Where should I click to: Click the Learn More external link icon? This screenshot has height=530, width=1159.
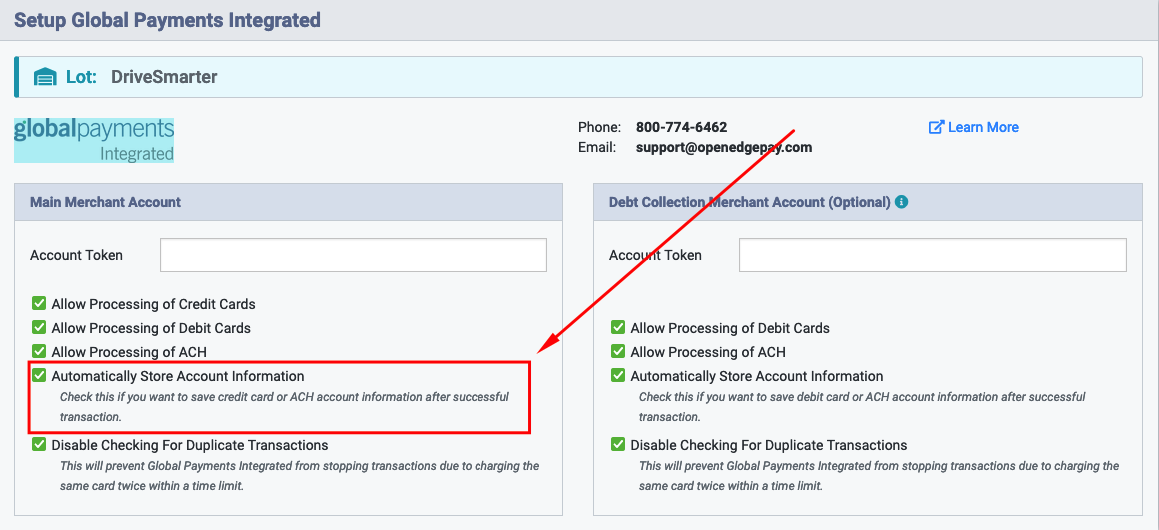pos(937,127)
